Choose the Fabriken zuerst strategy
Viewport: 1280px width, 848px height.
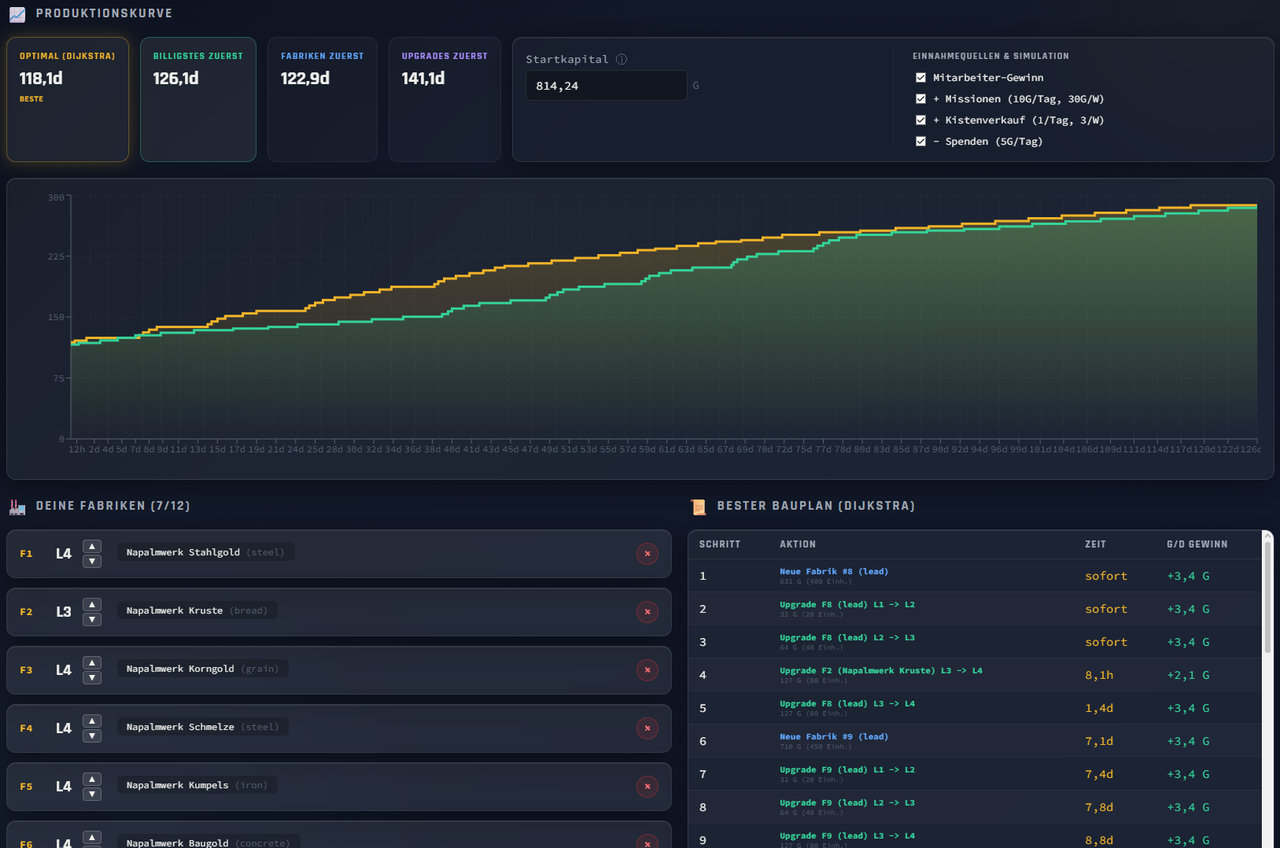click(322, 99)
